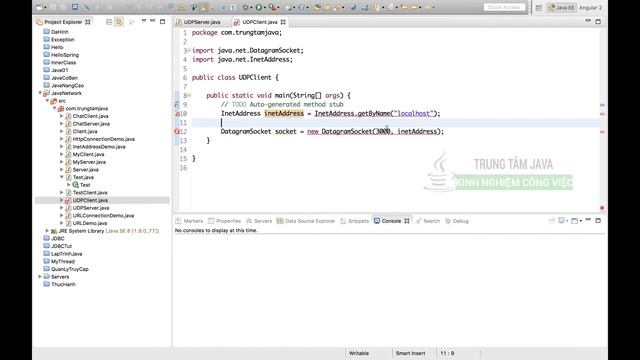Select UDPClient.java in Project Explorer
The width and height of the screenshot is (640, 360).
coord(90,200)
